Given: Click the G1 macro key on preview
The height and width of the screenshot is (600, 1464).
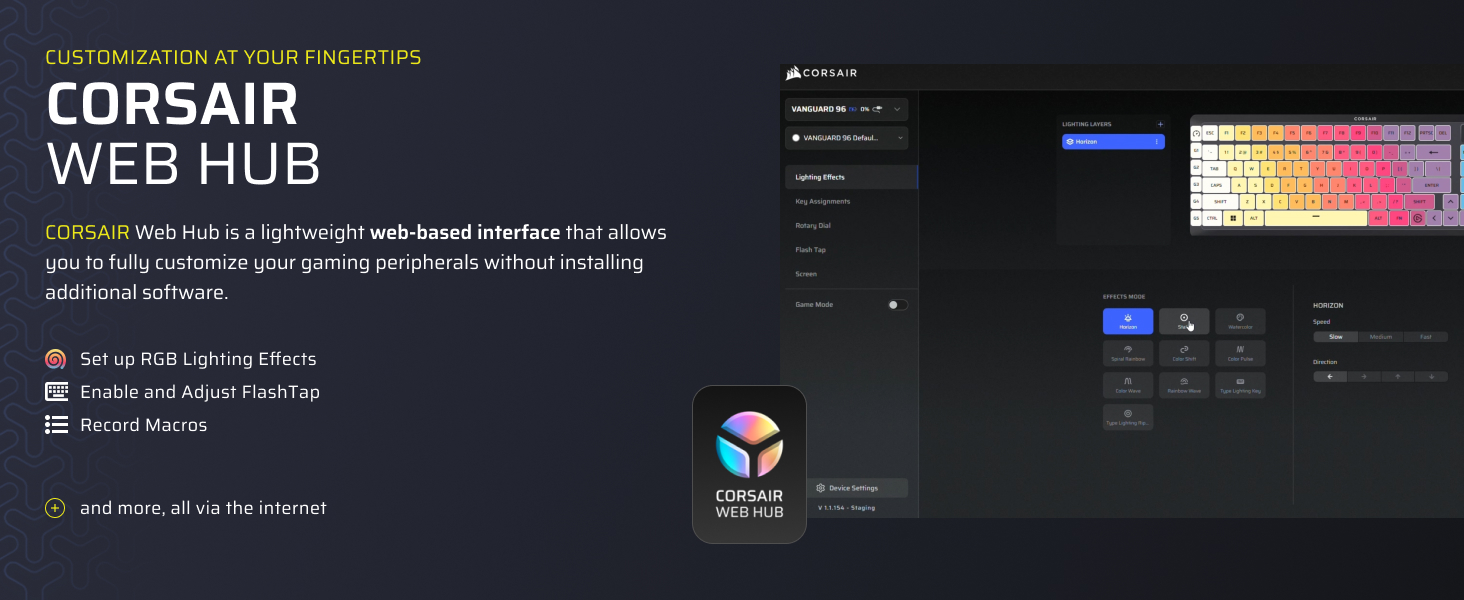Looking at the screenshot, I should coord(1196,150).
